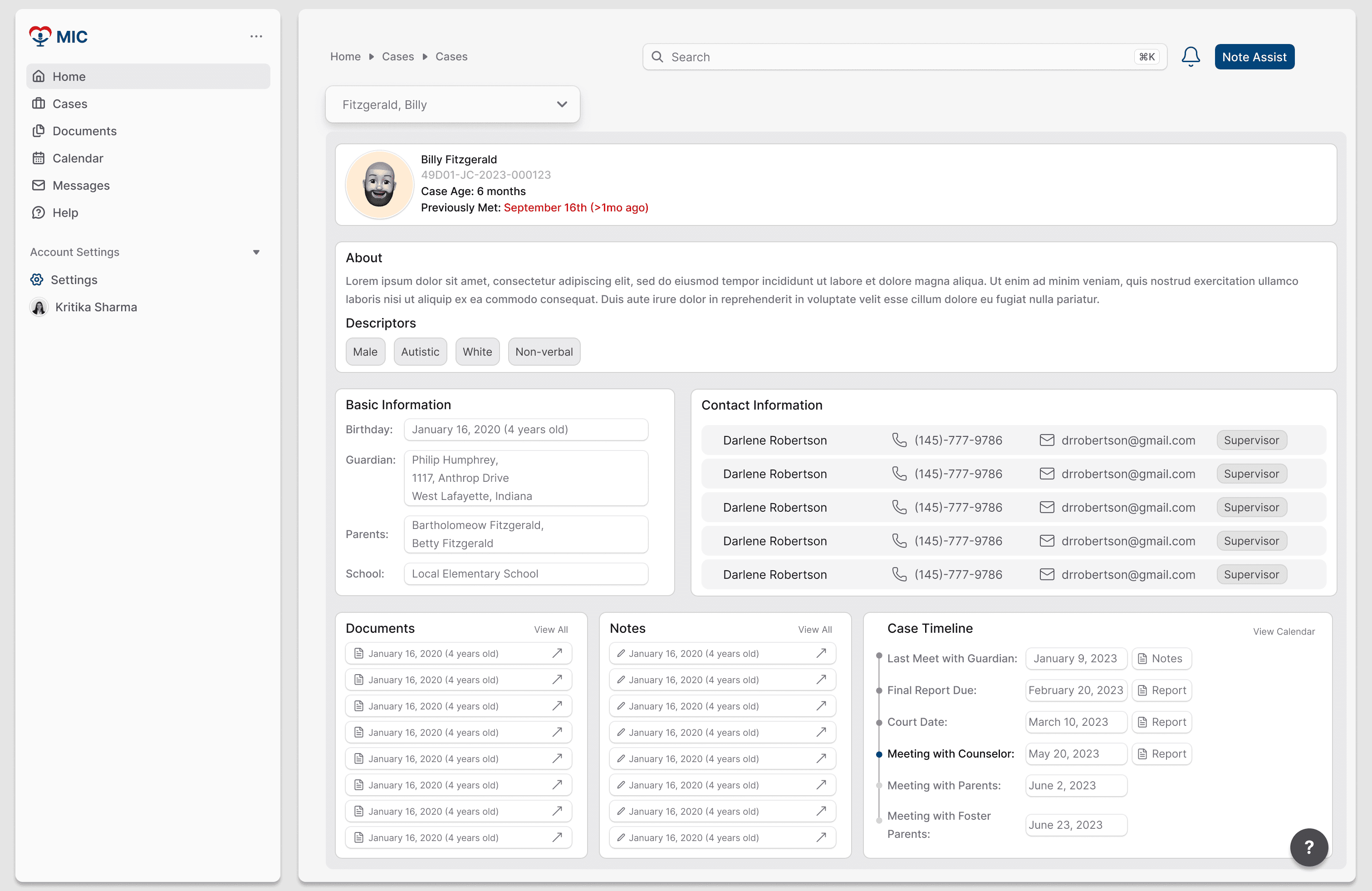Open Messages in the sidebar
The height and width of the screenshot is (891, 1372).
pyautogui.click(x=81, y=186)
